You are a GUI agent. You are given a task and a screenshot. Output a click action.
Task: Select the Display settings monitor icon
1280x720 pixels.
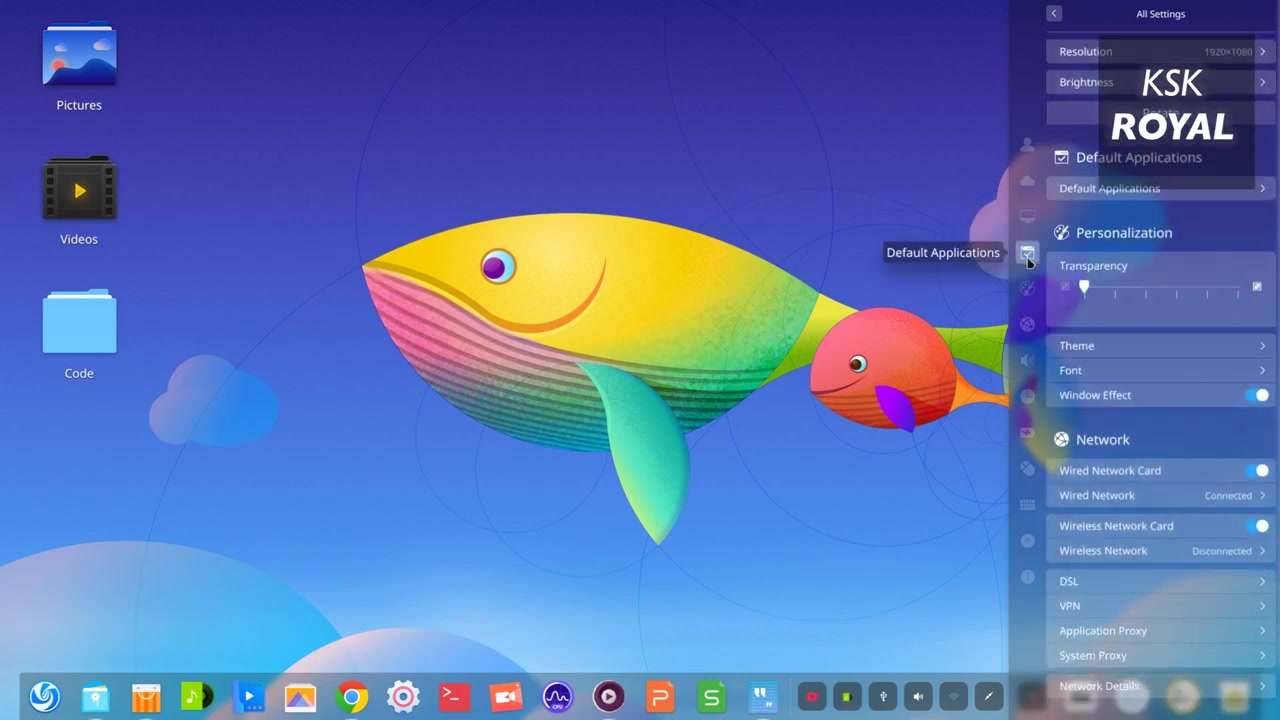1027,216
